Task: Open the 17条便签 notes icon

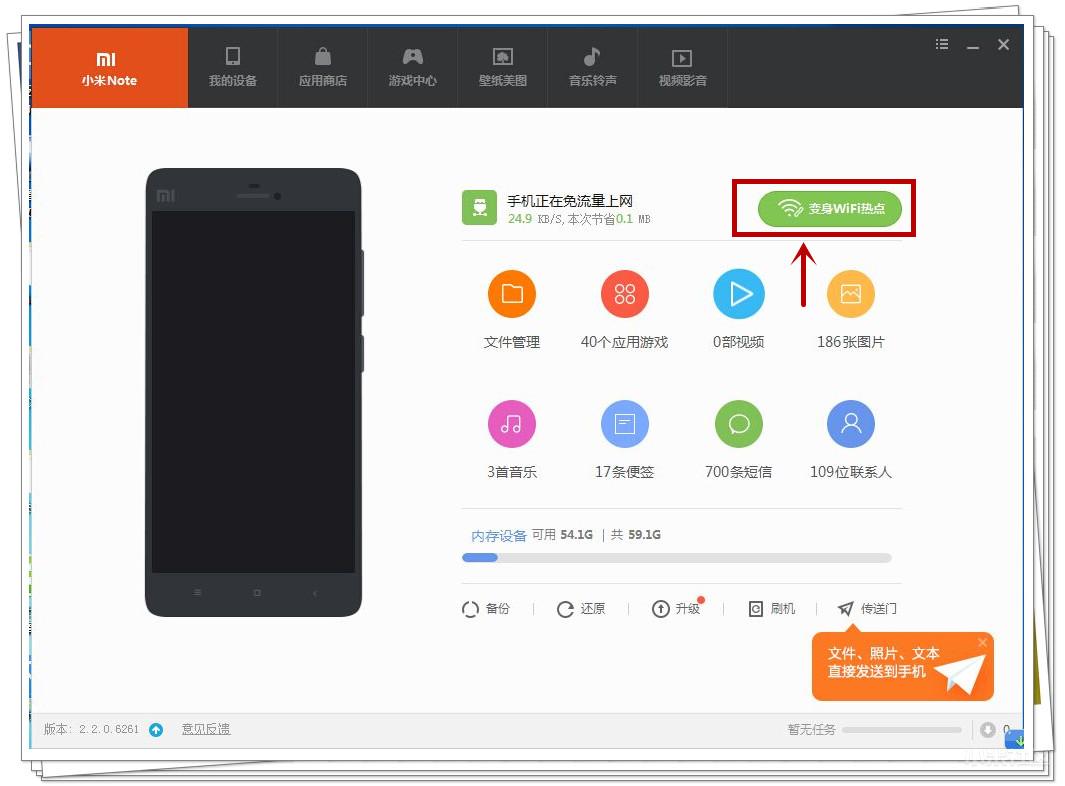Action: click(624, 425)
